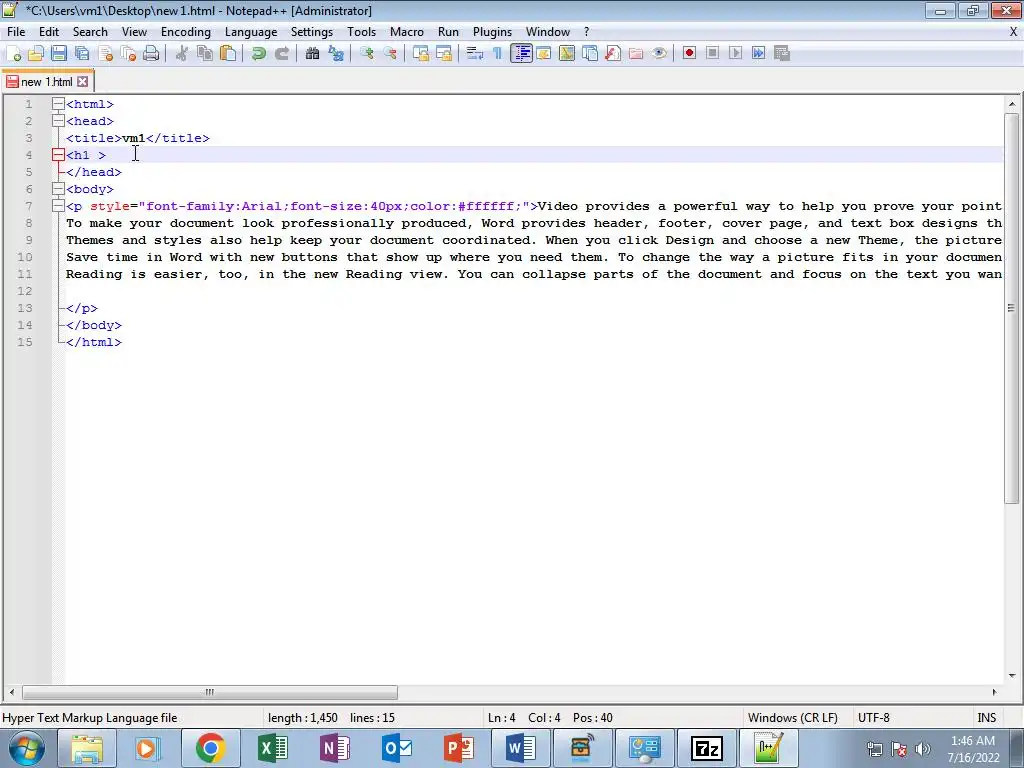Click the INS insert mode status field

click(x=987, y=718)
